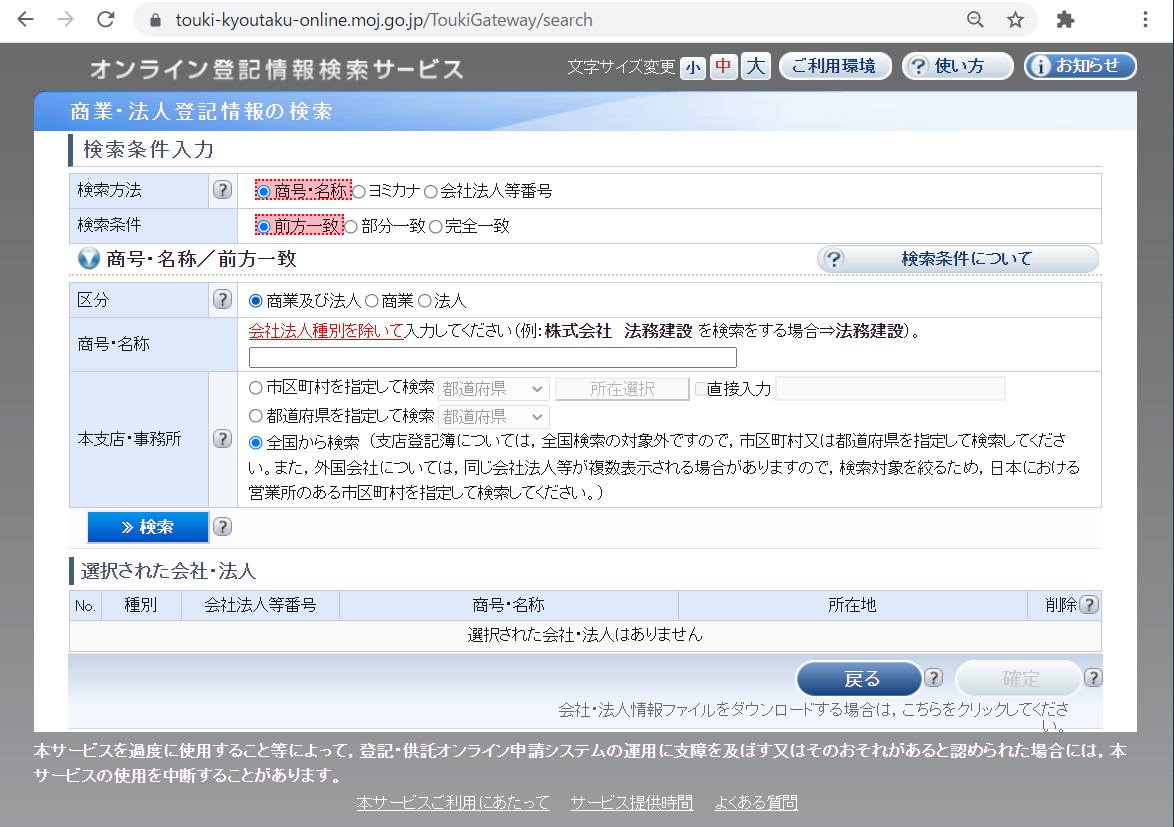The height and width of the screenshot is (827, 1174).
Task: Open 都道府県 dropdown for 市区町村 search
Action: 493,389
